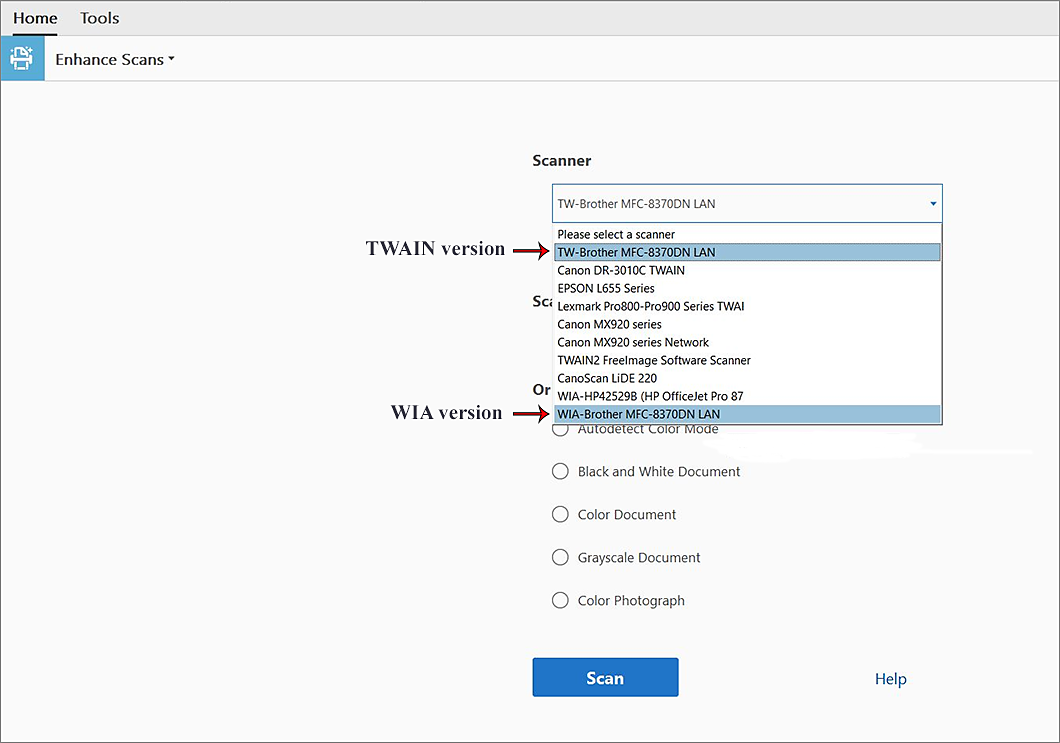Choose the Grayscale Document option
The height and width of the screenshot is (743, 1060).
click(x=560, y=557)
